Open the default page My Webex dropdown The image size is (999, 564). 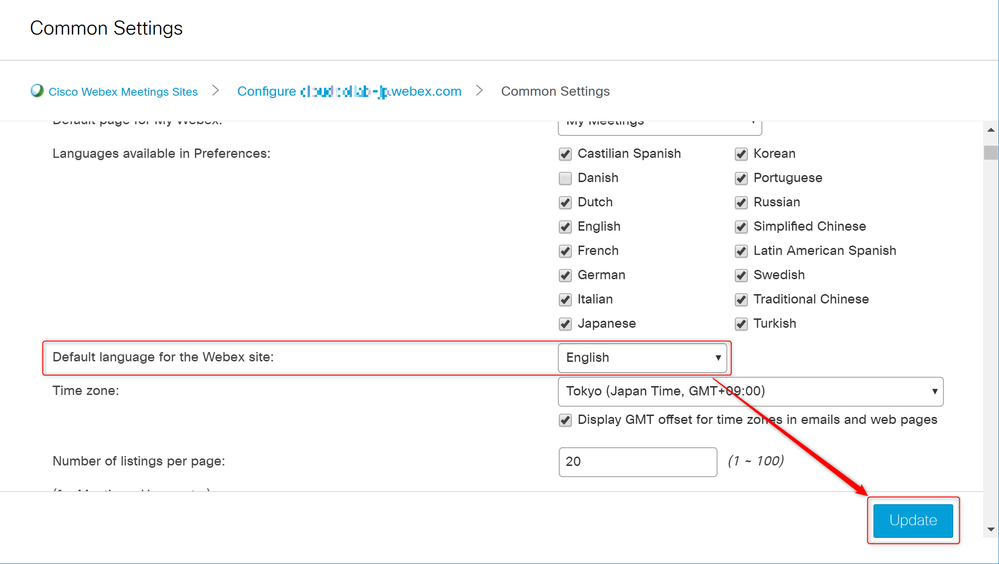659,126
